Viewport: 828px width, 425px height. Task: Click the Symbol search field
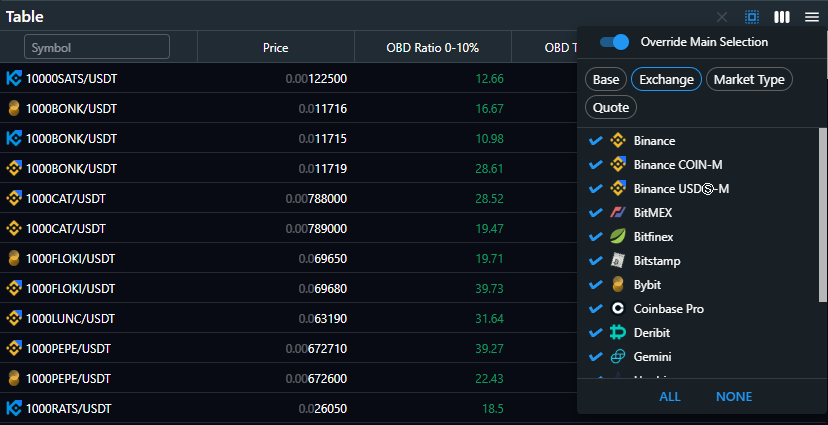click(x=98, y=47)
